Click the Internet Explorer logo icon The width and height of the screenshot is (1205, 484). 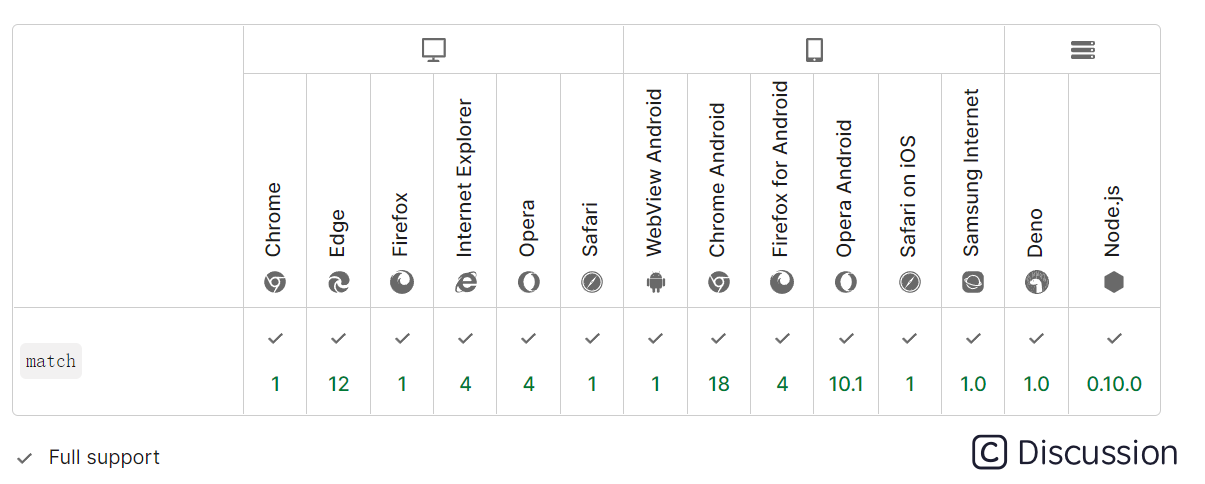click(465, 282)
